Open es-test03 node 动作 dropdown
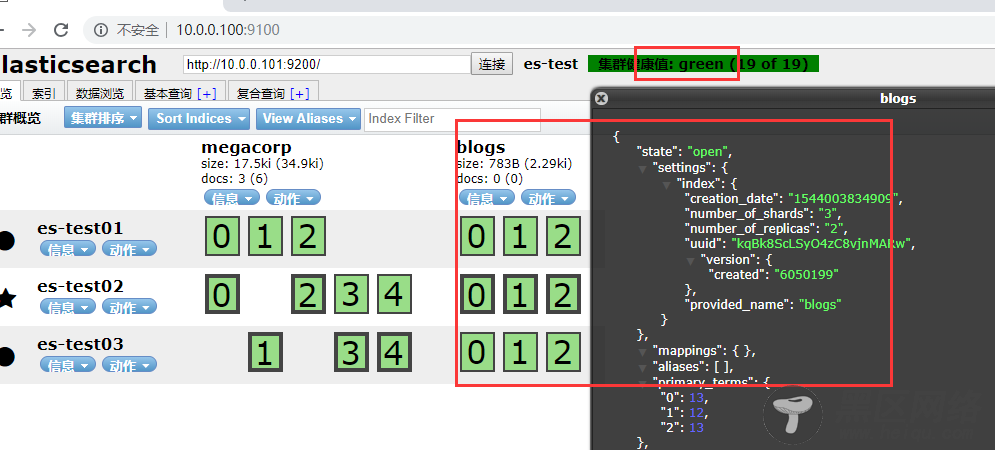Viewport: 995px width, 450px height. pyautogui.click(x=129, y=366)
